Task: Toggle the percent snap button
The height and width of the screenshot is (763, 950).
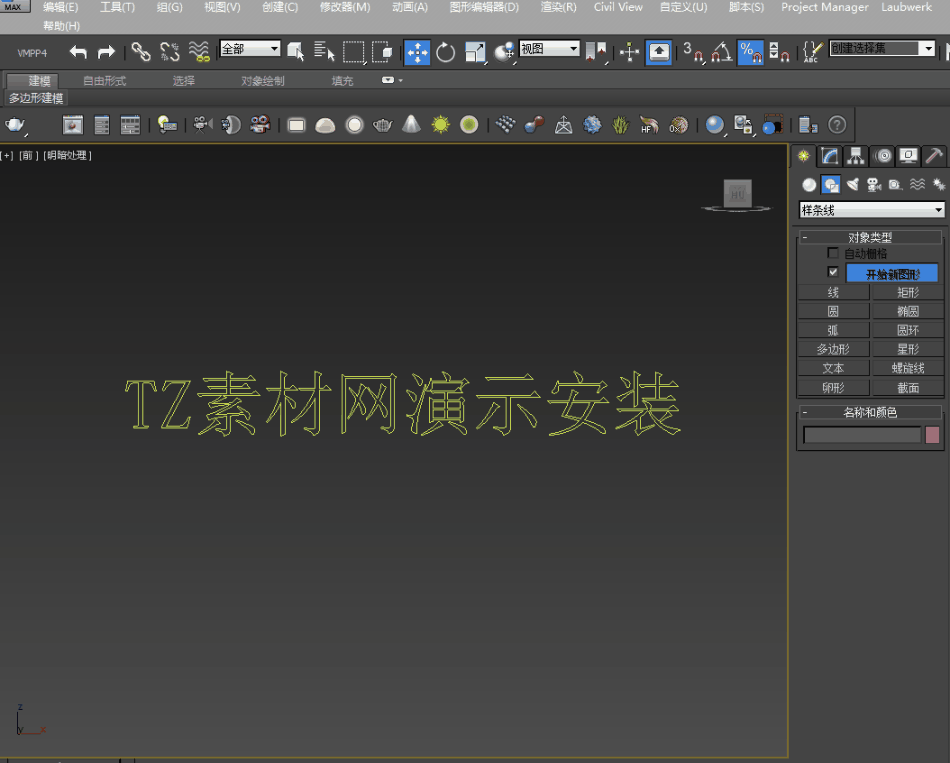Action: point(749,52)
